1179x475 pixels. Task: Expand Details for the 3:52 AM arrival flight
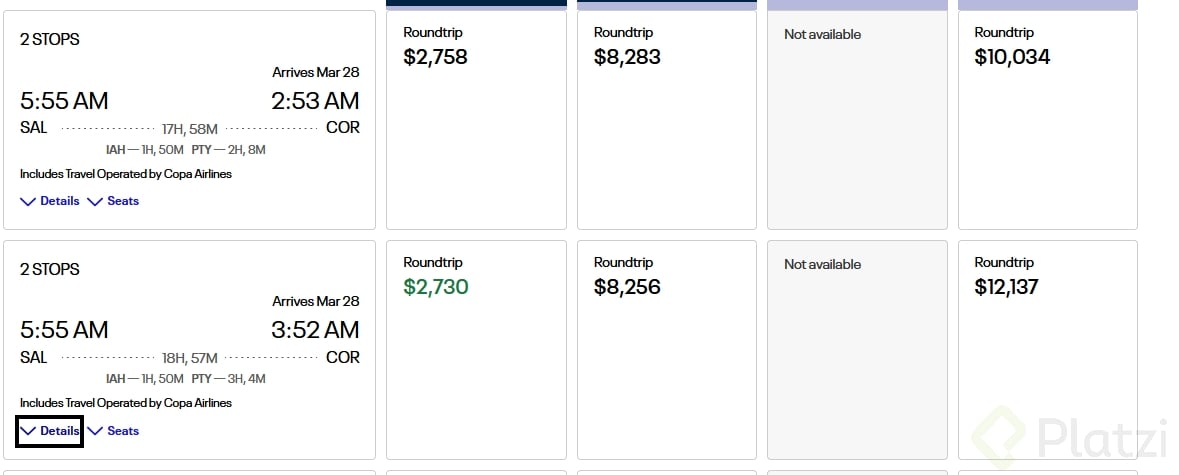[x=50, y=431]
